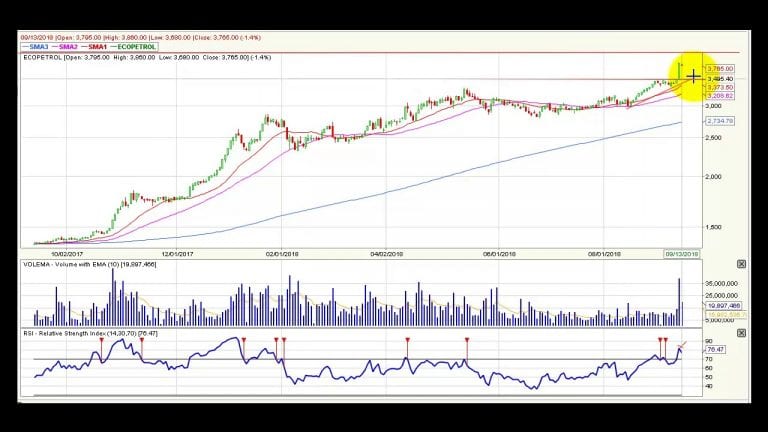Viewport: 768px width, 432px height.
Task: Close the RSI indicator panel
Action: click(741, 333)
